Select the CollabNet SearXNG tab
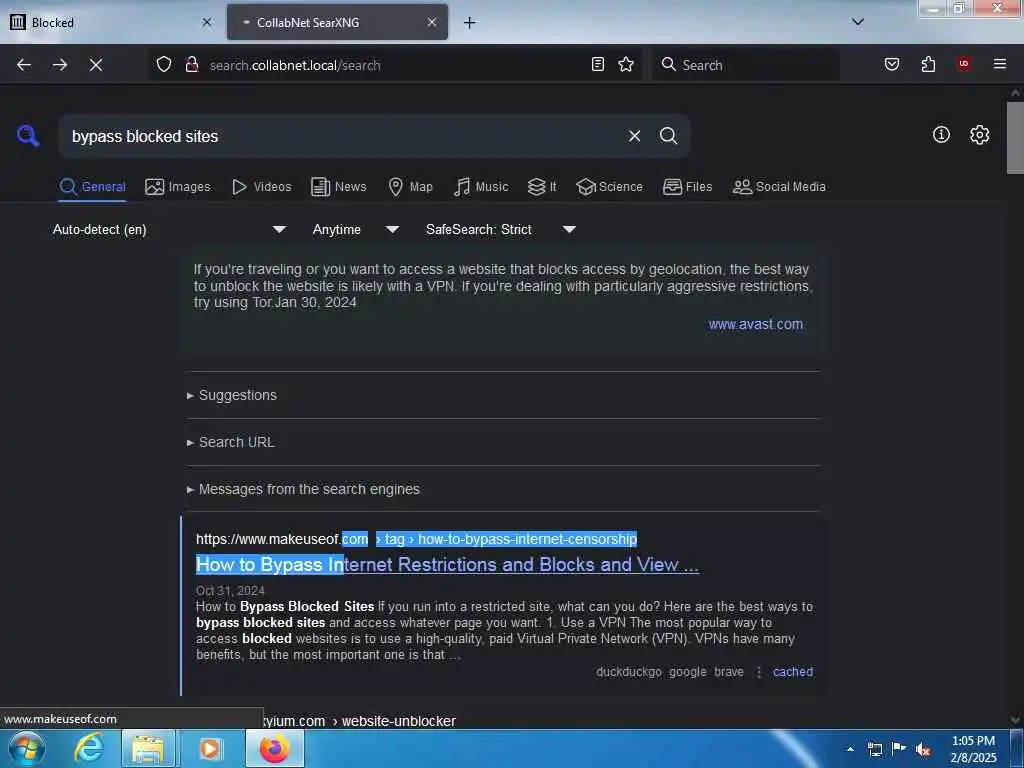This screenshot has height=768, width=1024. click(337, 22)
